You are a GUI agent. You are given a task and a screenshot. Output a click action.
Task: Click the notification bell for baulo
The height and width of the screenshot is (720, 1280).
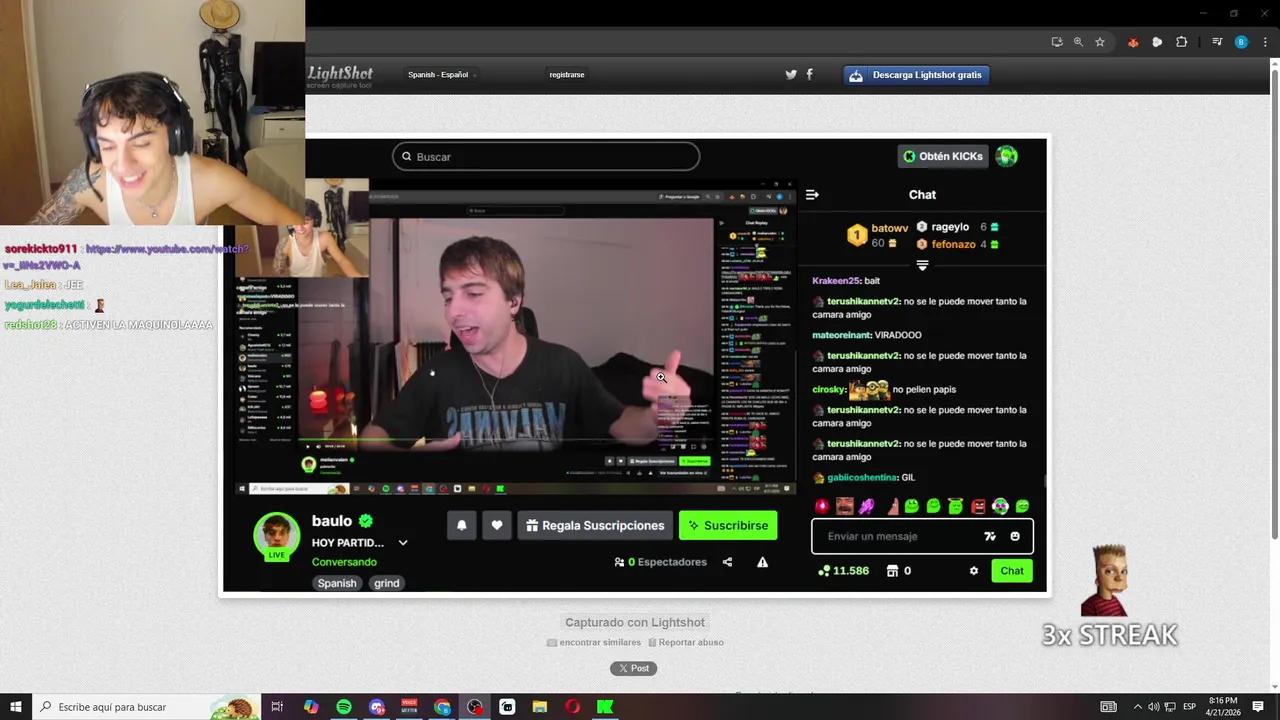[462, 525]
